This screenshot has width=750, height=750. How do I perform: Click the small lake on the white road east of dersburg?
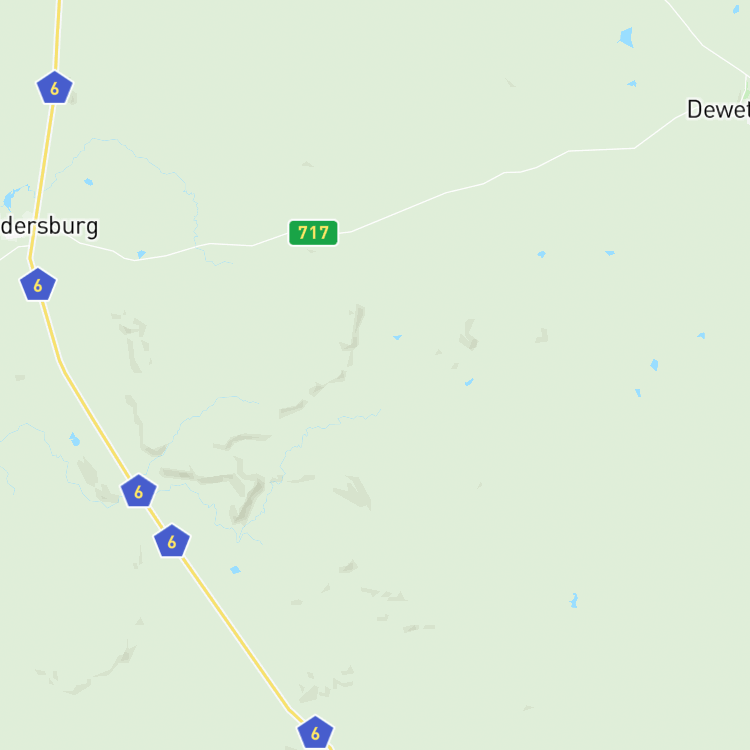141,254
